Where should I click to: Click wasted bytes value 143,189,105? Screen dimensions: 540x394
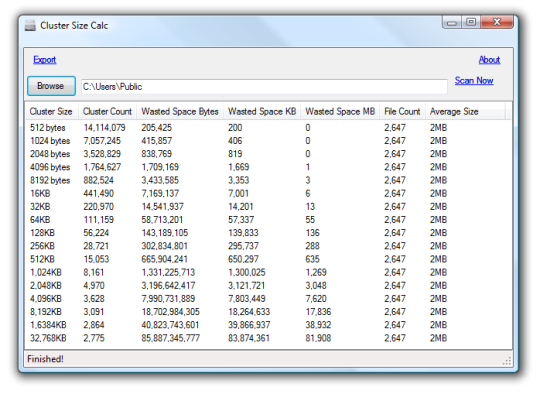pyautogui.click(x=165, y=233)
